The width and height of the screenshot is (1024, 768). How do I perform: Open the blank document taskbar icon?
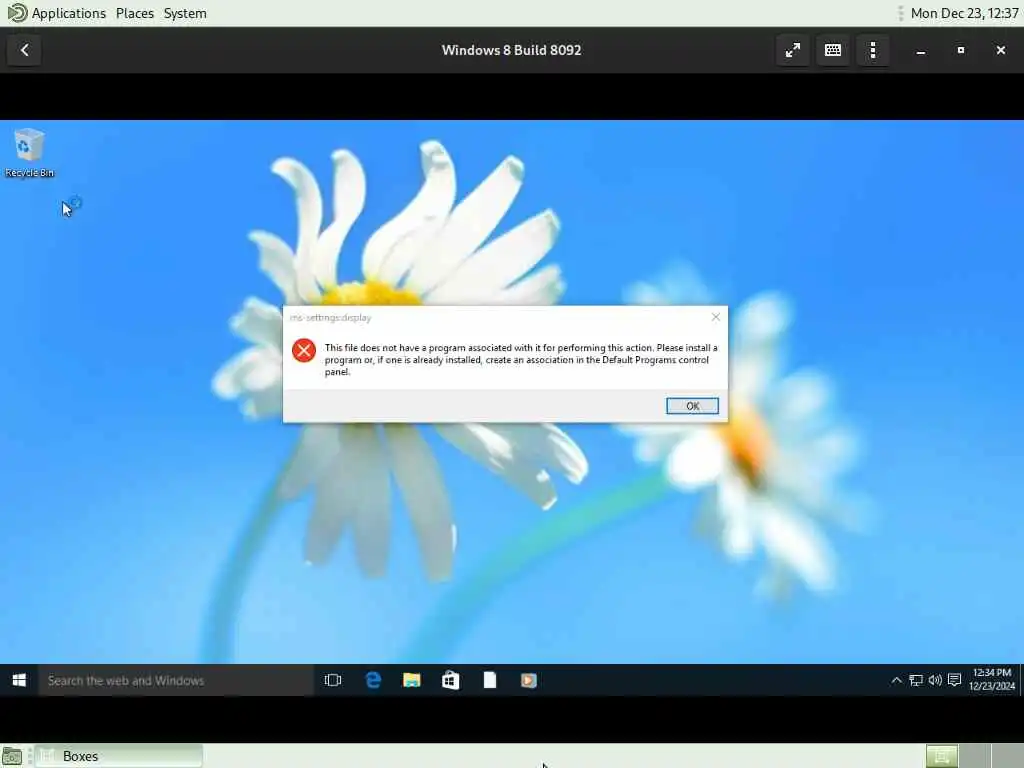(x=490, y=680)
